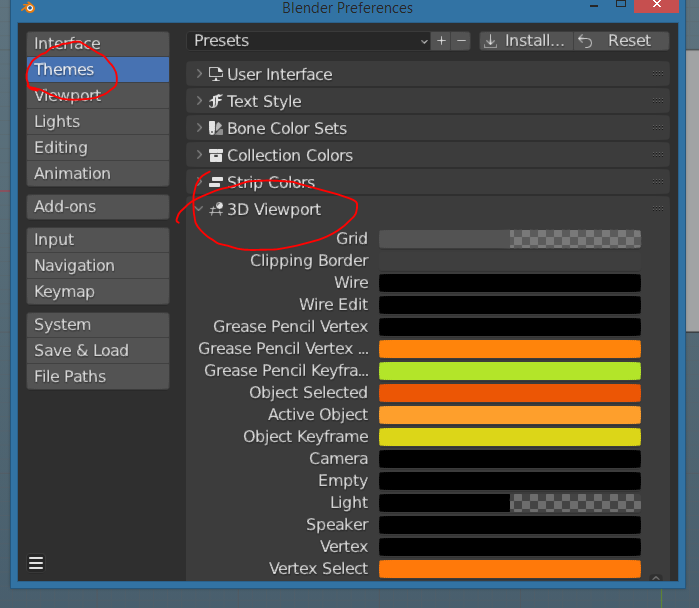Open the Presets dropdown

tap(308, 41)
